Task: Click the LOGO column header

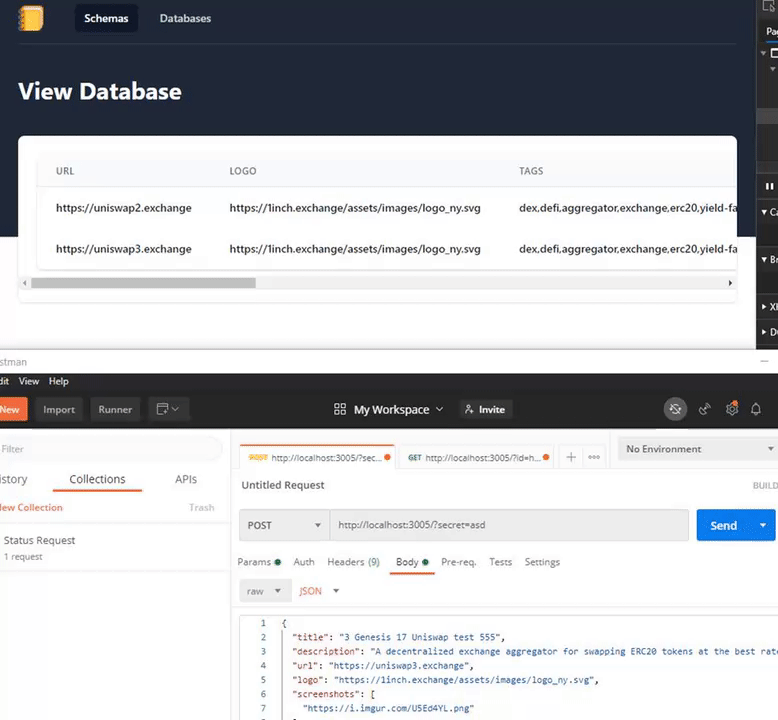Action: [x=243, y=171]
